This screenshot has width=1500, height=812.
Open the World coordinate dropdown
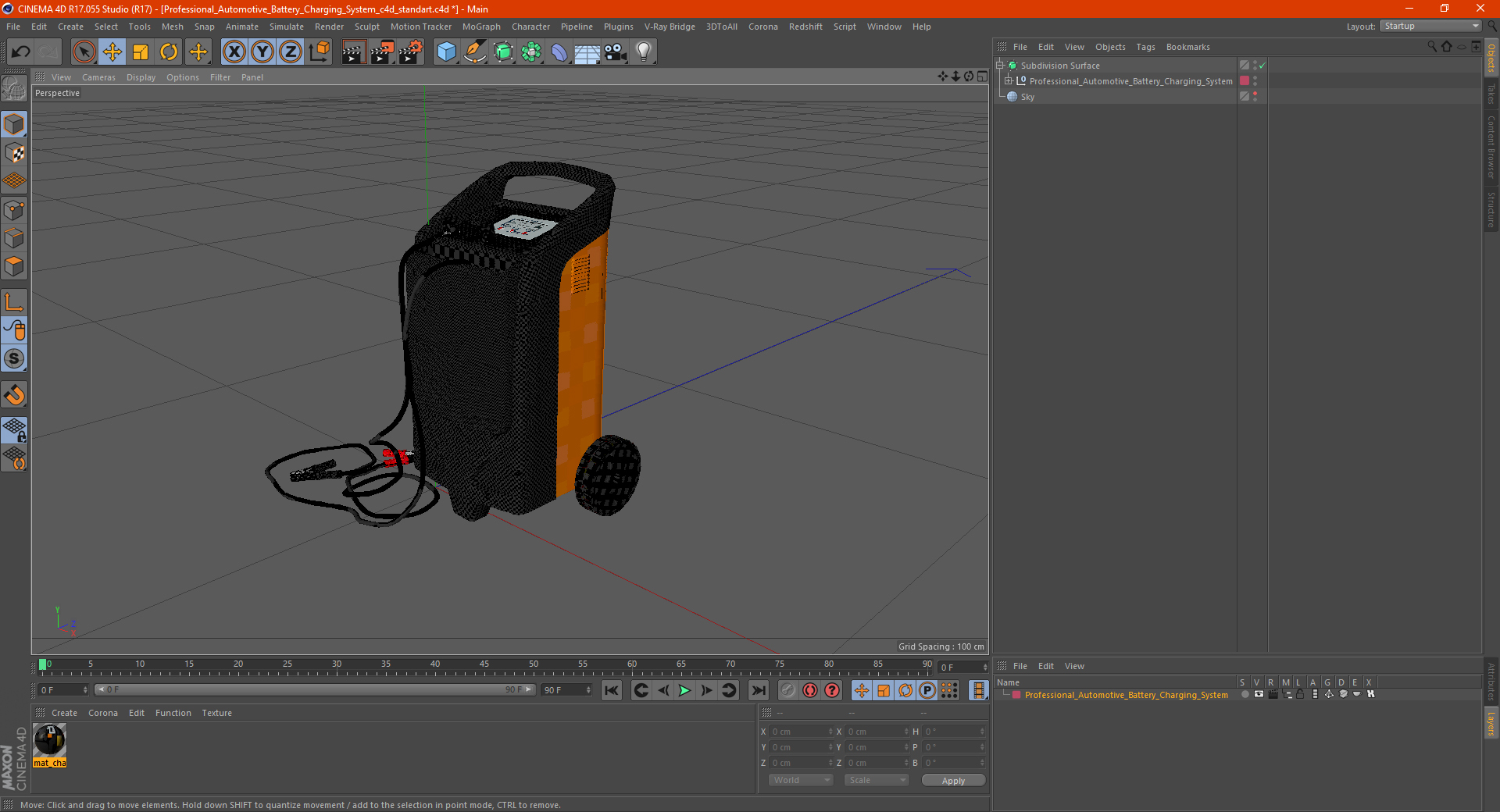(801, 780)
